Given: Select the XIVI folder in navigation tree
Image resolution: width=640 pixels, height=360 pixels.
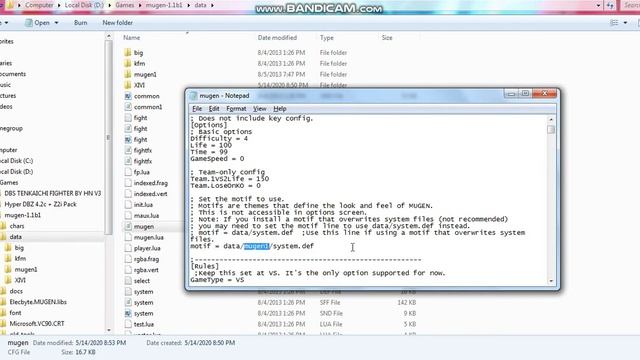Looking at the screenshot, I should click(x=20, y=280).
